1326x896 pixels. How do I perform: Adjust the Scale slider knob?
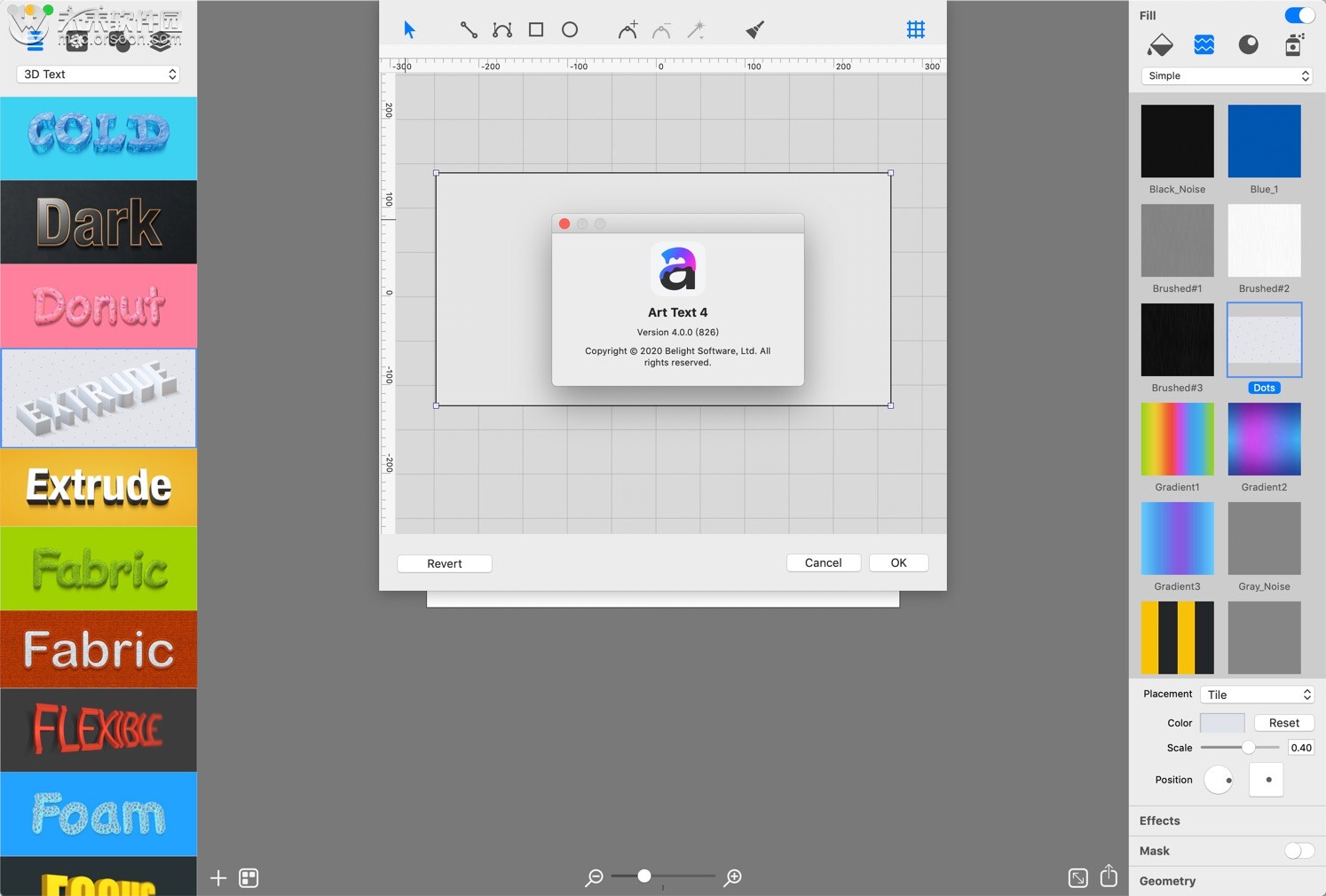(x=1248, y=748)
